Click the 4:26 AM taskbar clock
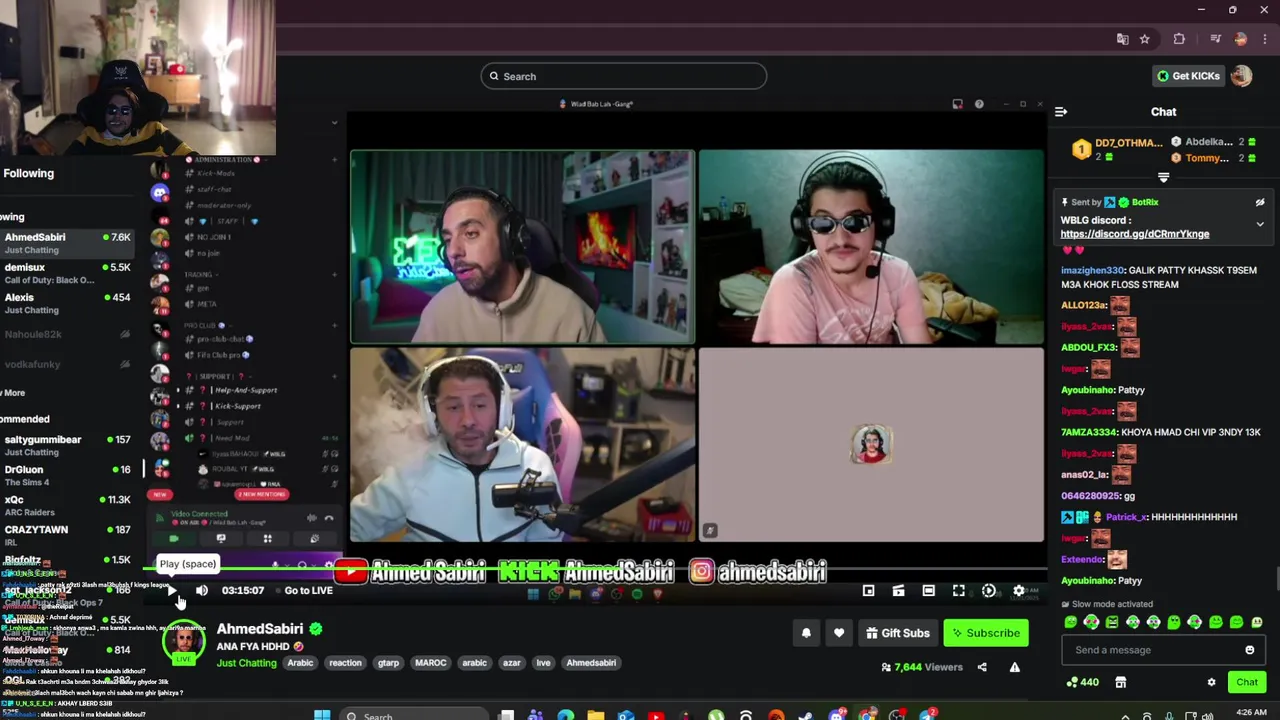 click(1251, 712)
